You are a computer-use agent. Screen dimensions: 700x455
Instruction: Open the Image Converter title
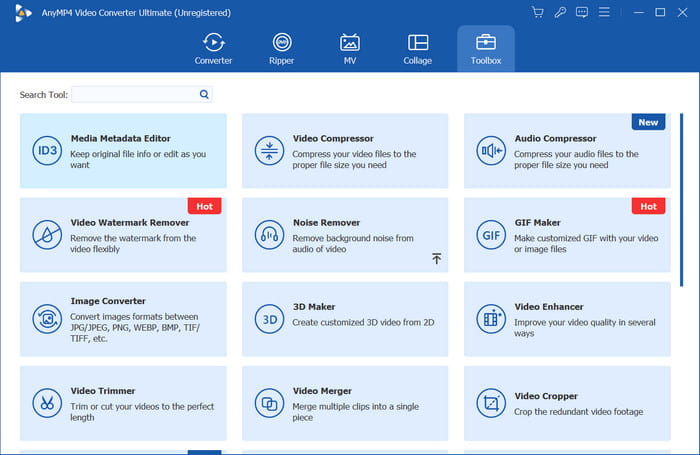pyautogui.click(x=108, y=301)
